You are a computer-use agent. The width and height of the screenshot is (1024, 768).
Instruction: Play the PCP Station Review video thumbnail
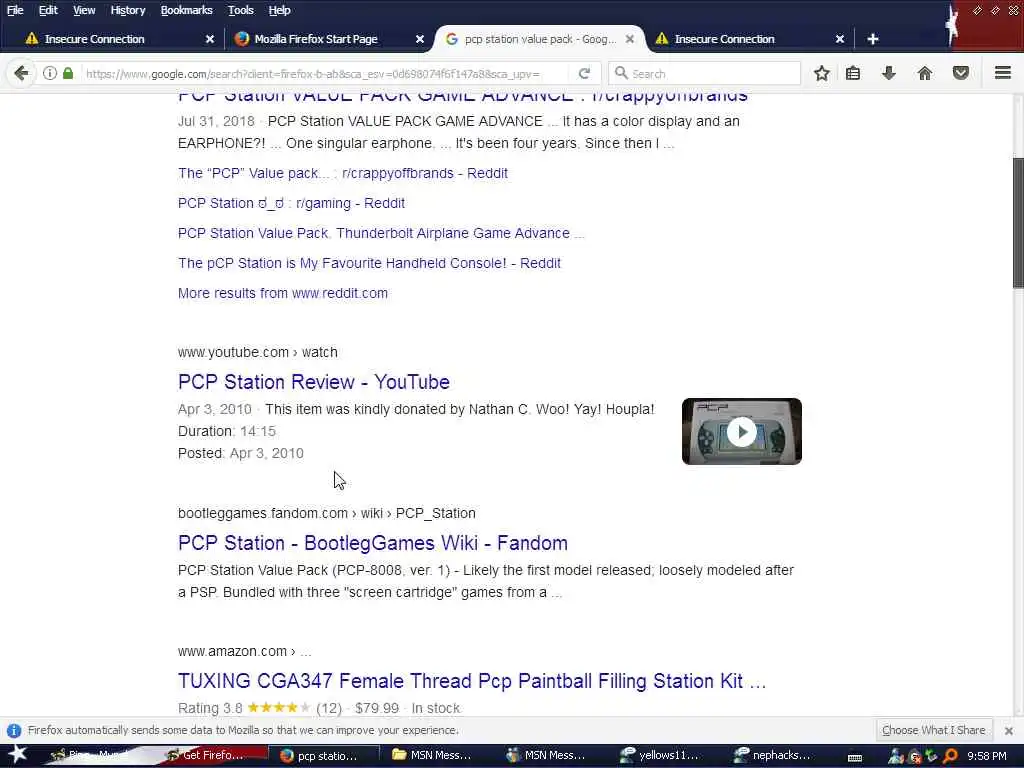[742, 432]
